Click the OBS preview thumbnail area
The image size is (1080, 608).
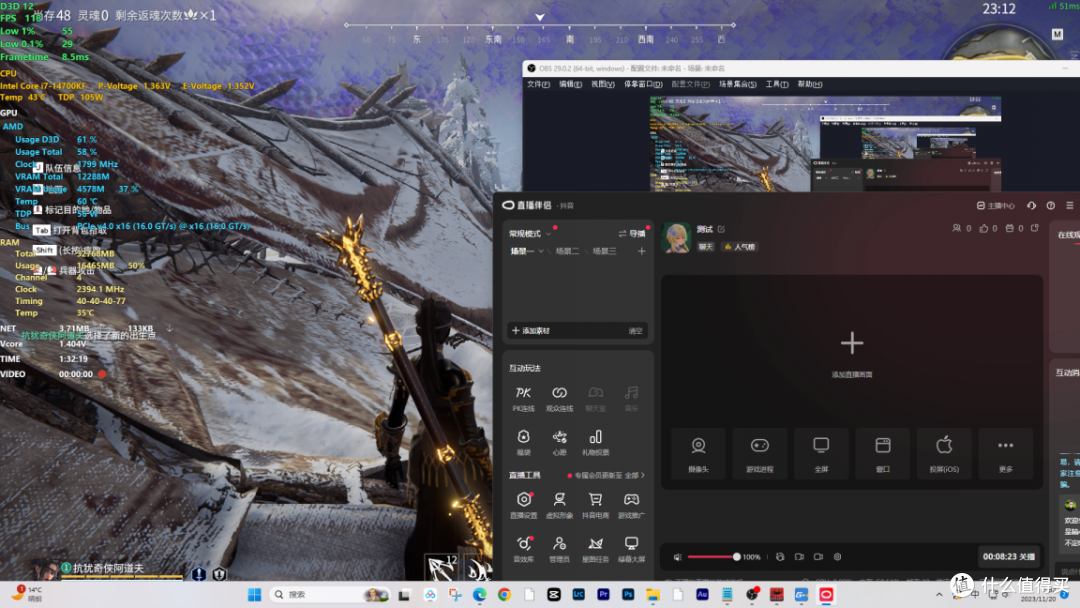click(825, 143)
